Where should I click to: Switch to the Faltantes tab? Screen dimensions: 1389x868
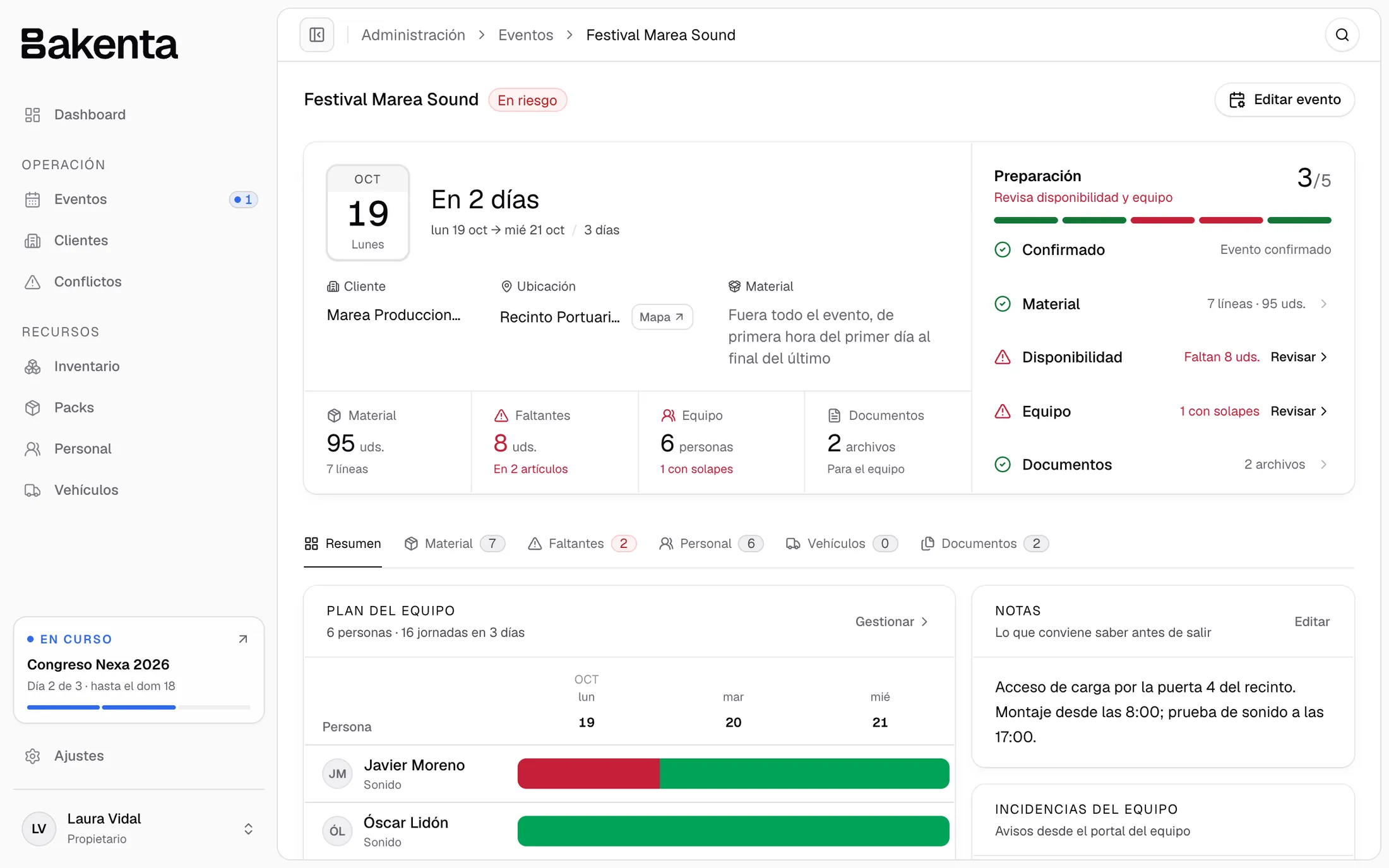click(x=581, y=544)
